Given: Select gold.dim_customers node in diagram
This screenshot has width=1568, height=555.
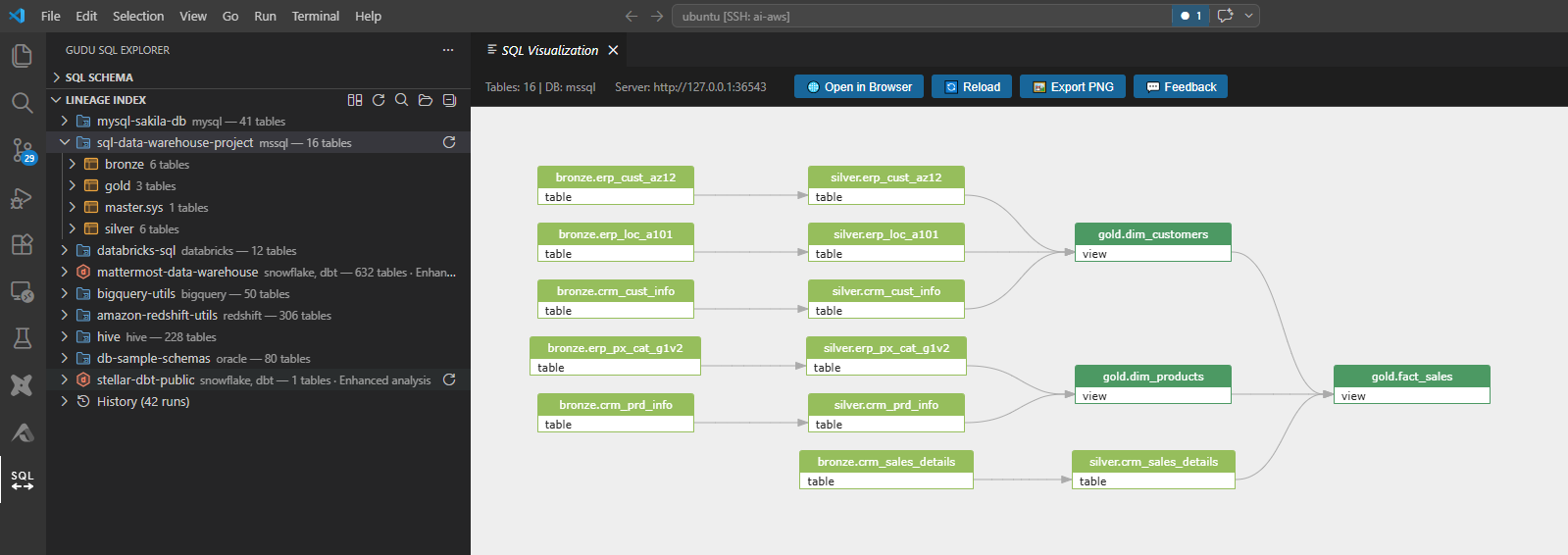Looking at the screenshot, I should tap(1153, 242).
